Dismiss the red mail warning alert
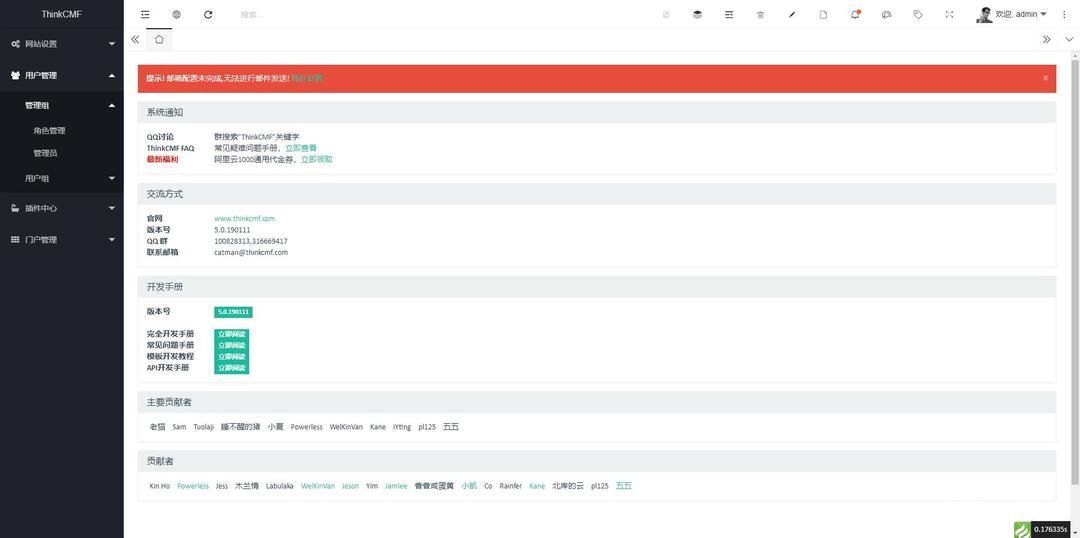This screenshot has width=1080, height=538. pyautogui.click(x=1046, y=78)
